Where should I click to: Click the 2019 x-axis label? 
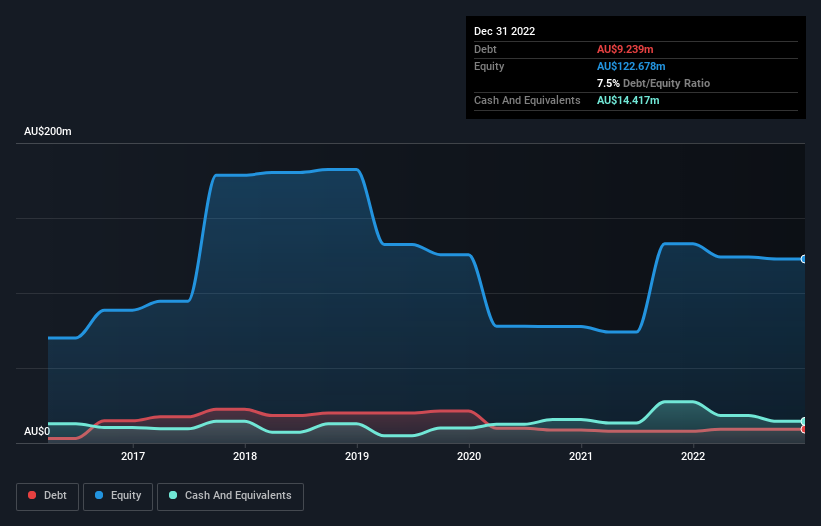tap(357, 456)
